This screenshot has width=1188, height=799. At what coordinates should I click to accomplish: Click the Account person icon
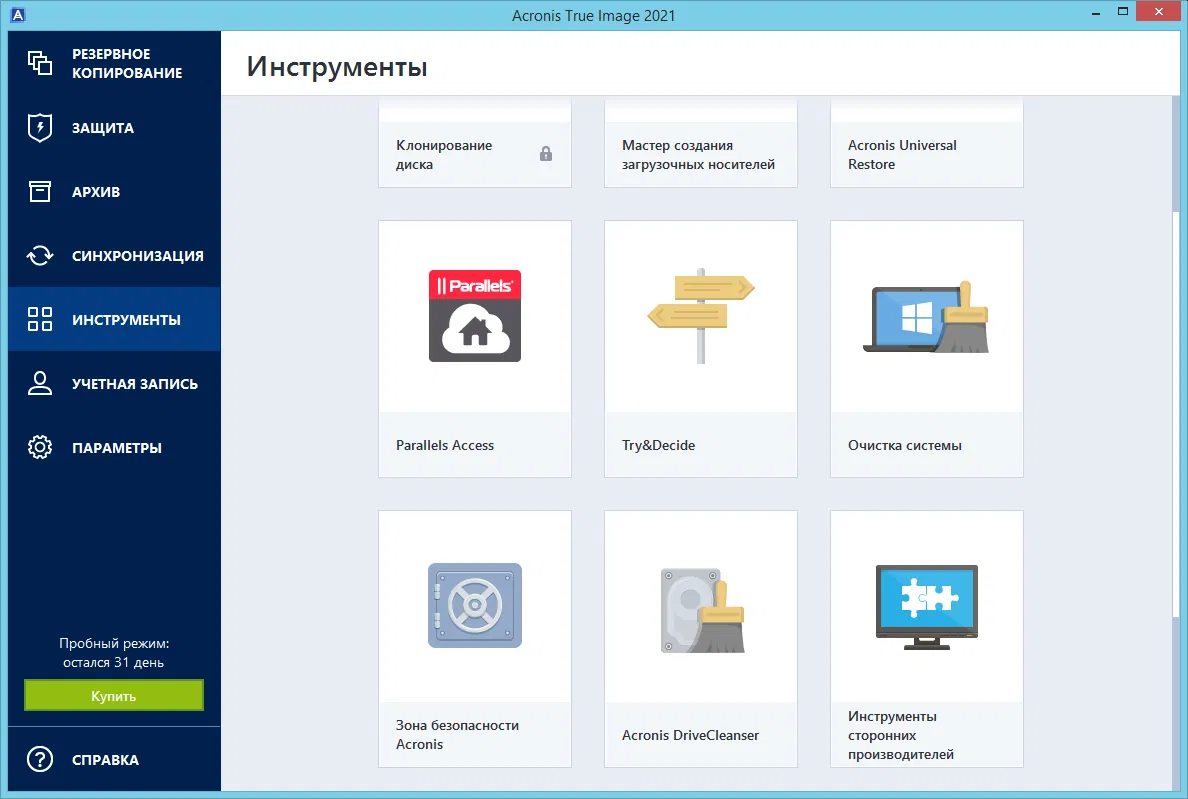[39, 383]
